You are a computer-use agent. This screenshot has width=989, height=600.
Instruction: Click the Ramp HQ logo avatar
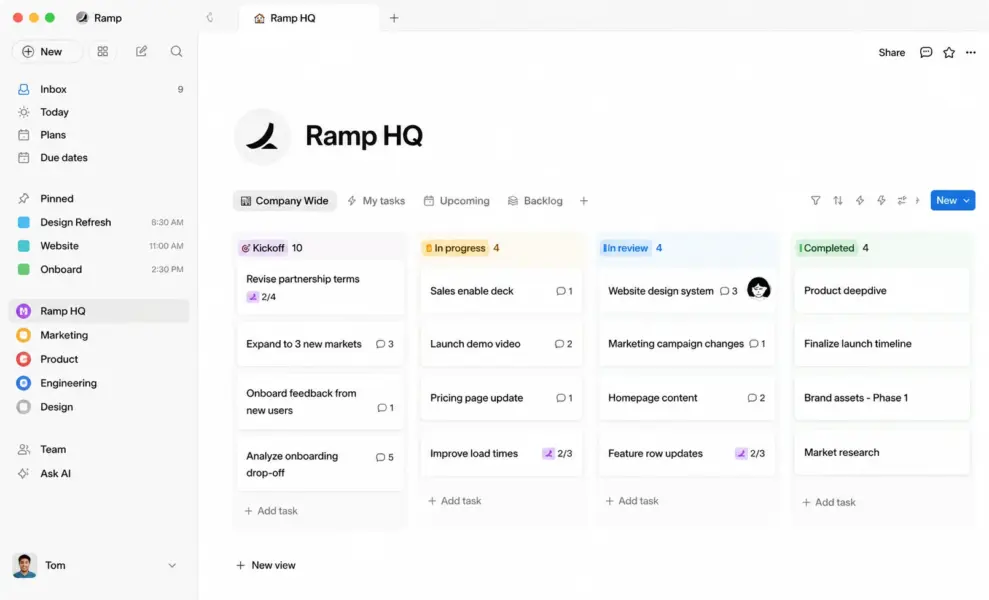tap(262, 136)
